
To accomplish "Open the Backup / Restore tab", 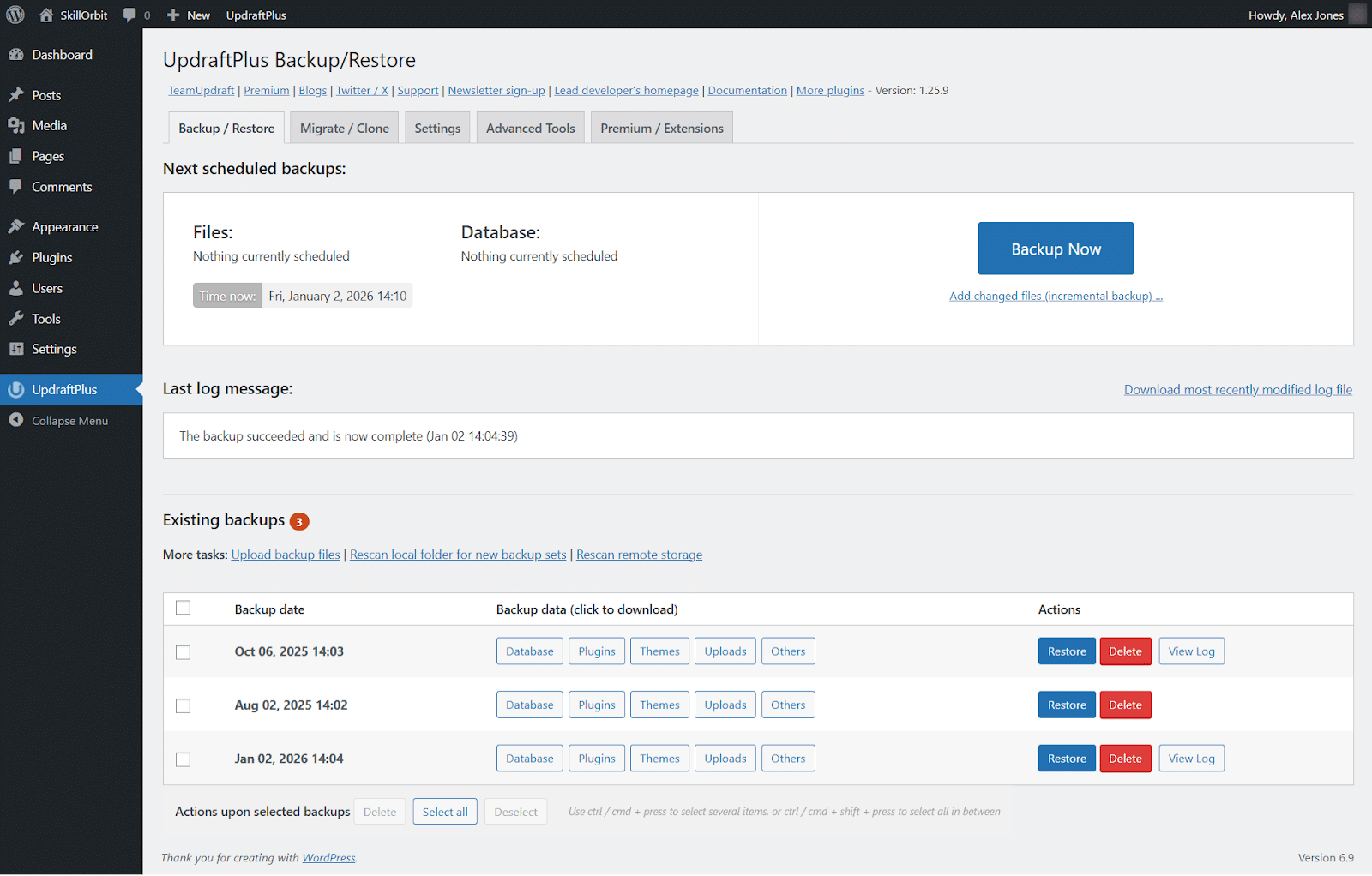I will [226, 128].
